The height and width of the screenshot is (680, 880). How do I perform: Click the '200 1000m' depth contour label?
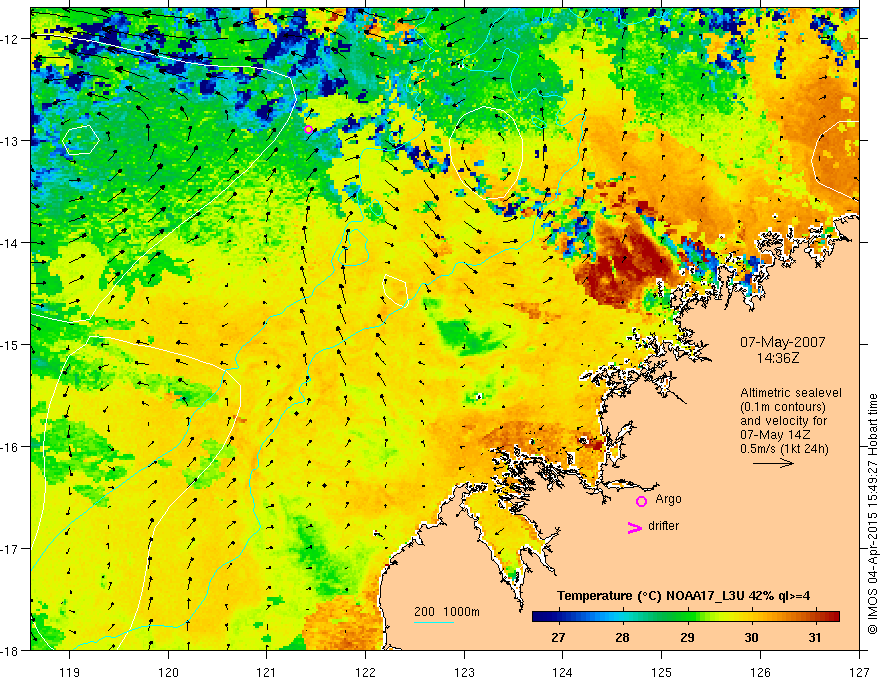[x=447, y=612]
